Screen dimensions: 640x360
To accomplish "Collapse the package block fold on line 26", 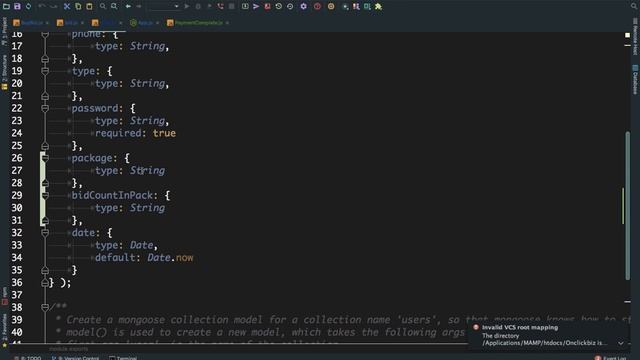I will (45, 158).
